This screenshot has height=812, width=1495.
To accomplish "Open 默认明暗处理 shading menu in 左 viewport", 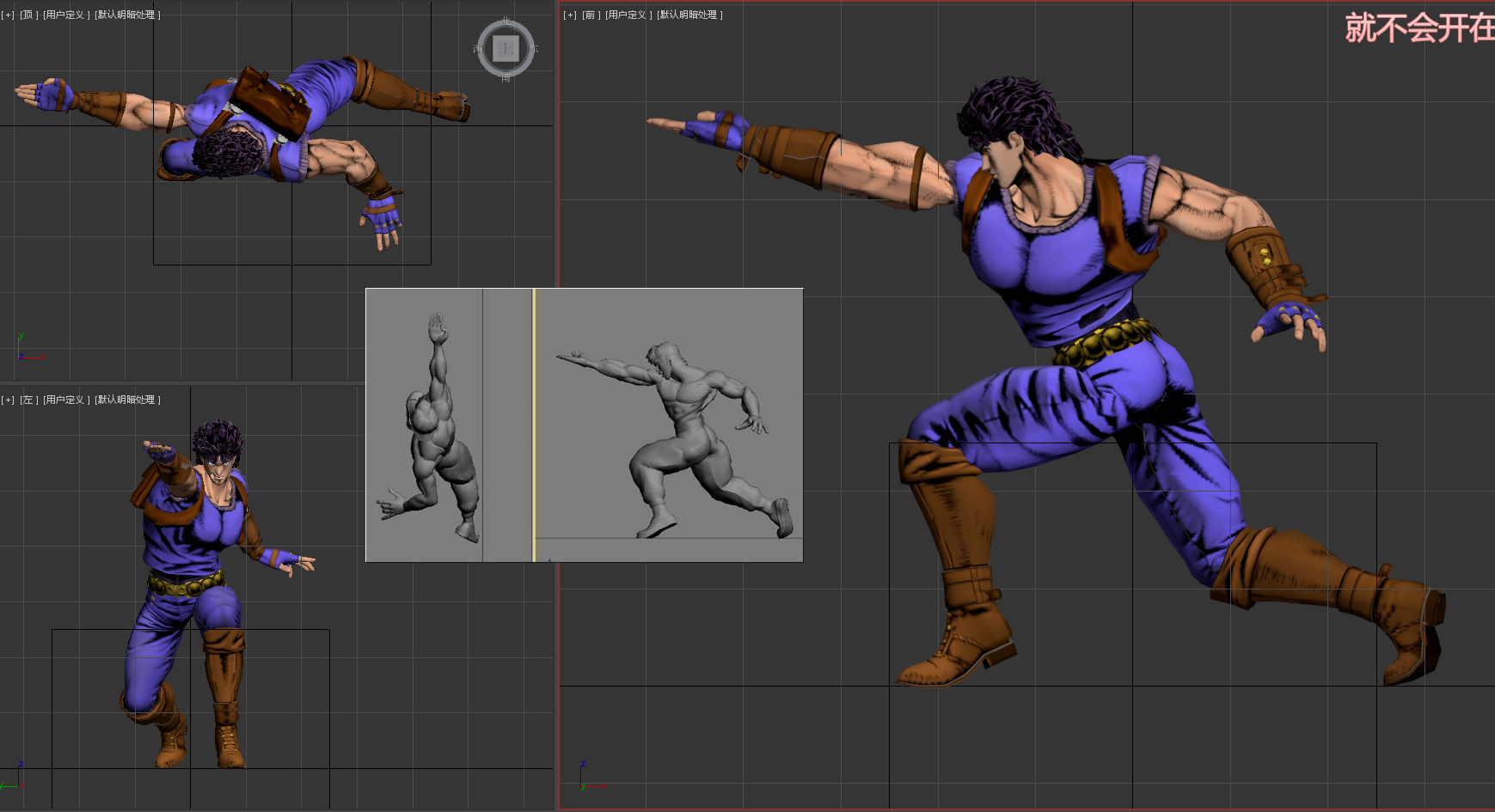I will tap(127, 400).
